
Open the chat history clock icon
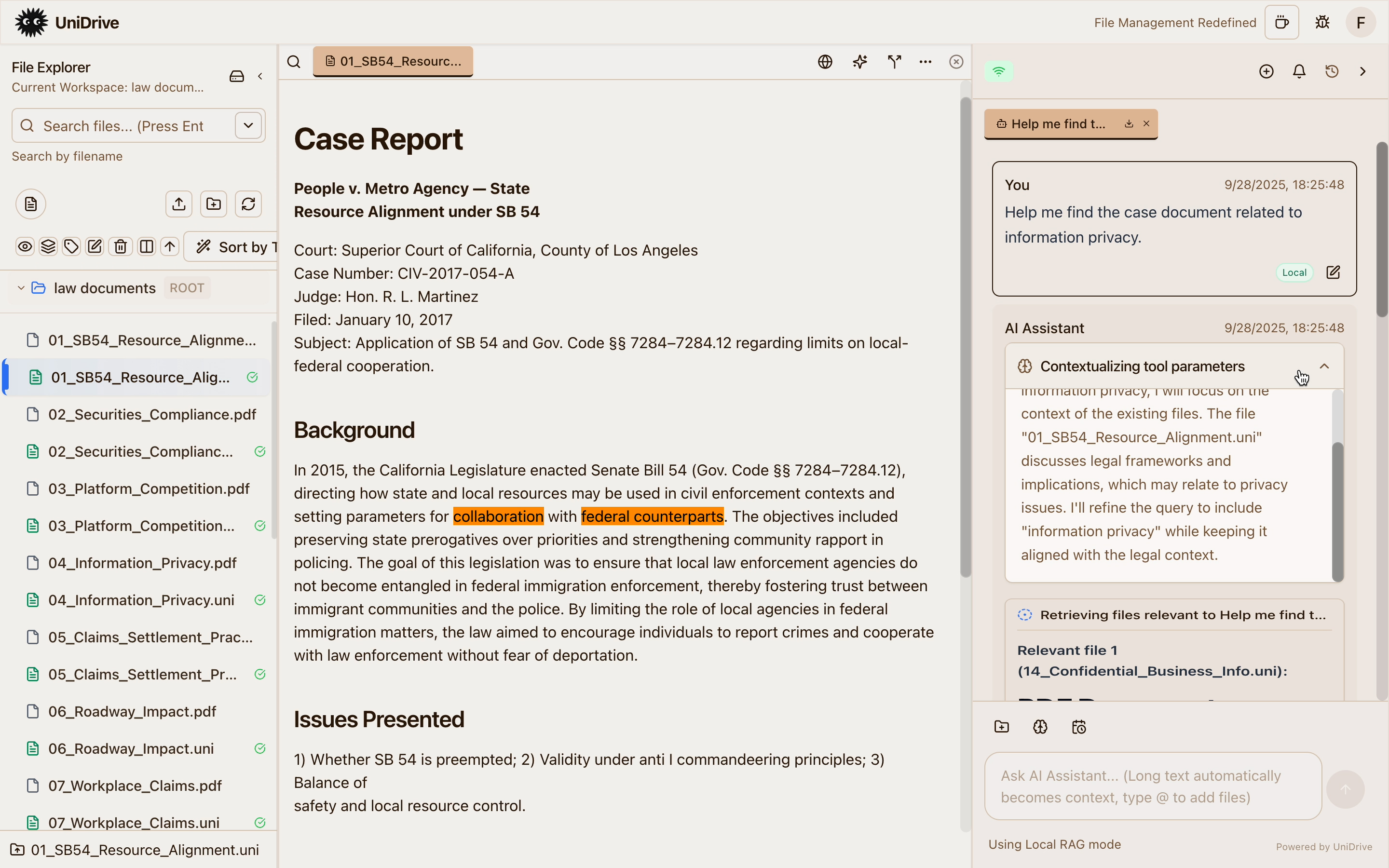pyautogui.click(x=1332, y=71)
